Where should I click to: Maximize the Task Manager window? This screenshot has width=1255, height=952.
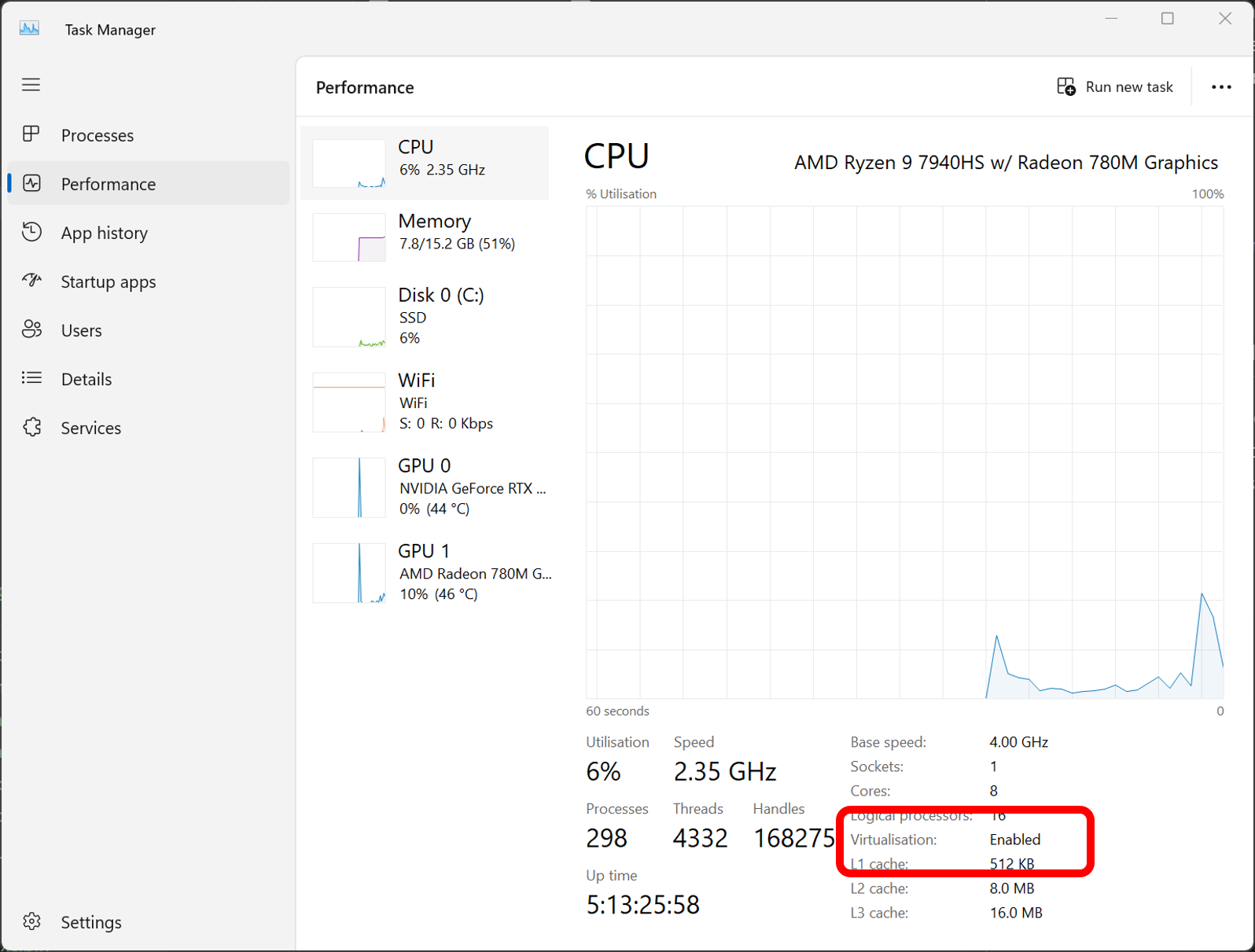(x=1168, y=18)
